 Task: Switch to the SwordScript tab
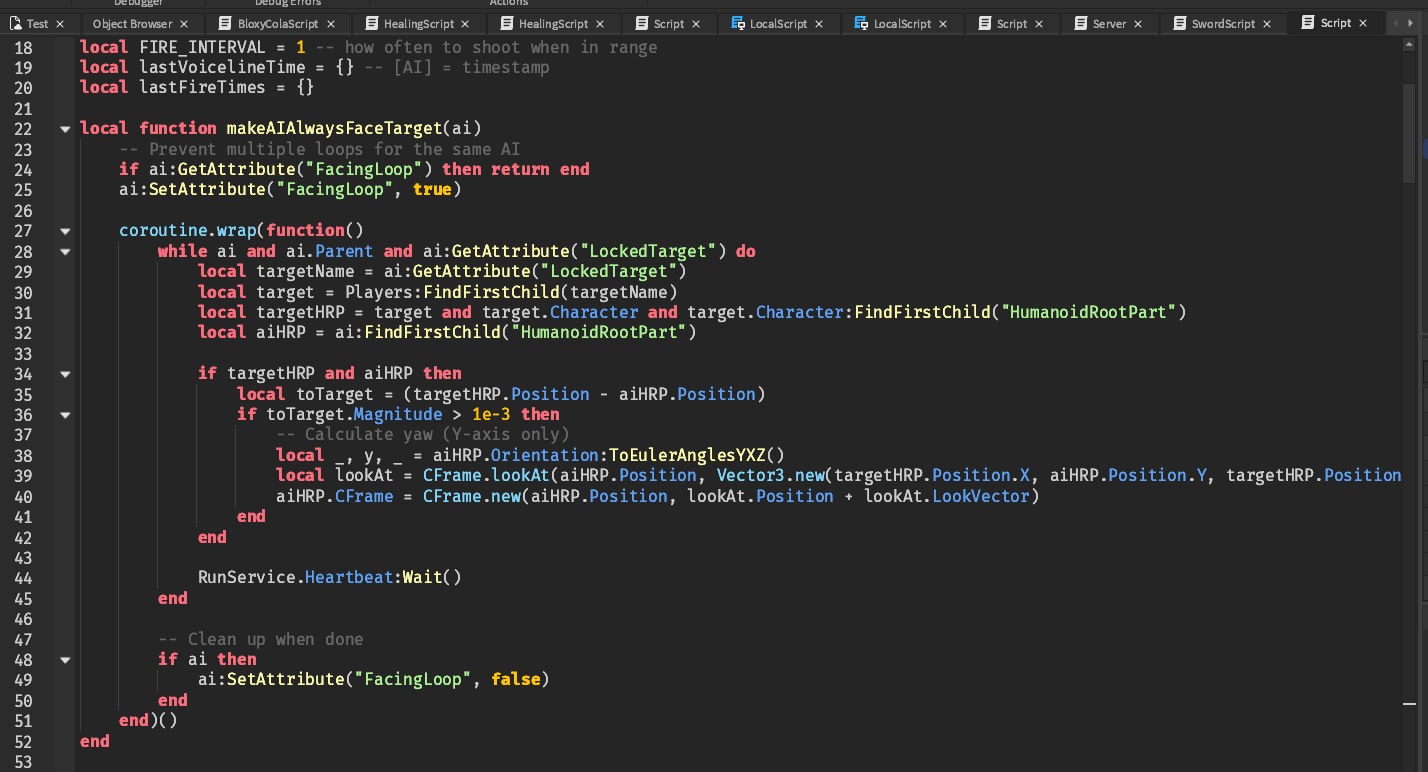1223,23
